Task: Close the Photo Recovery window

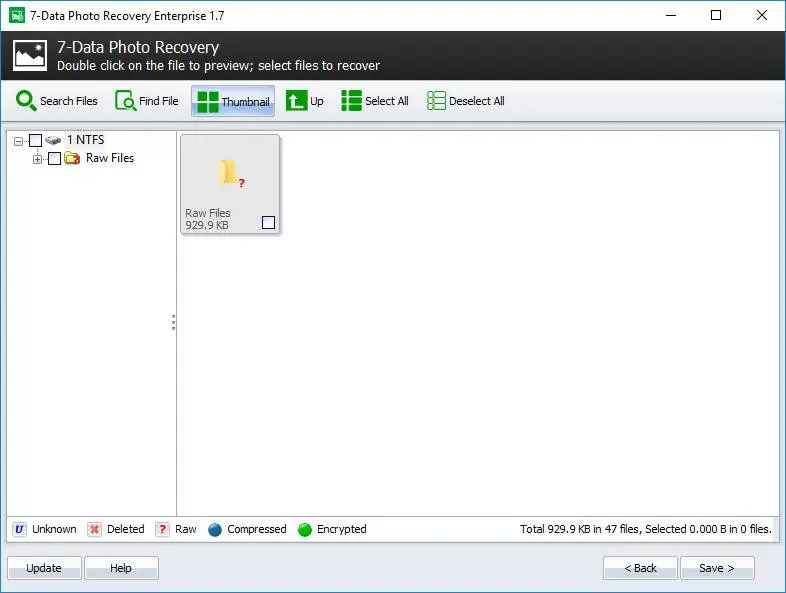Action: pos(761,15)
